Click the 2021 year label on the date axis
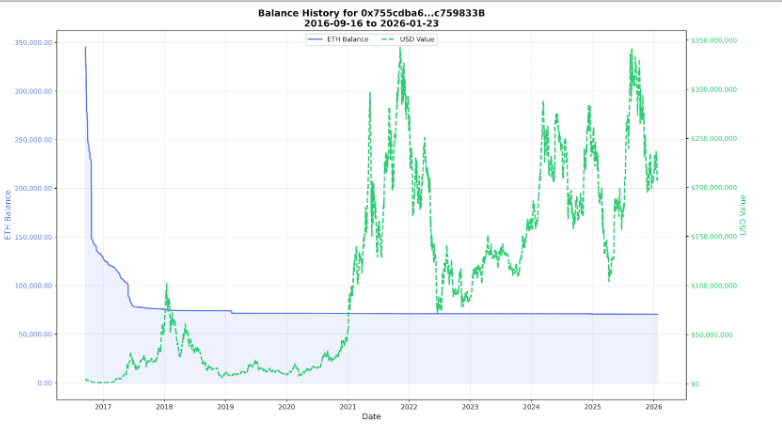 pos(348,407)
